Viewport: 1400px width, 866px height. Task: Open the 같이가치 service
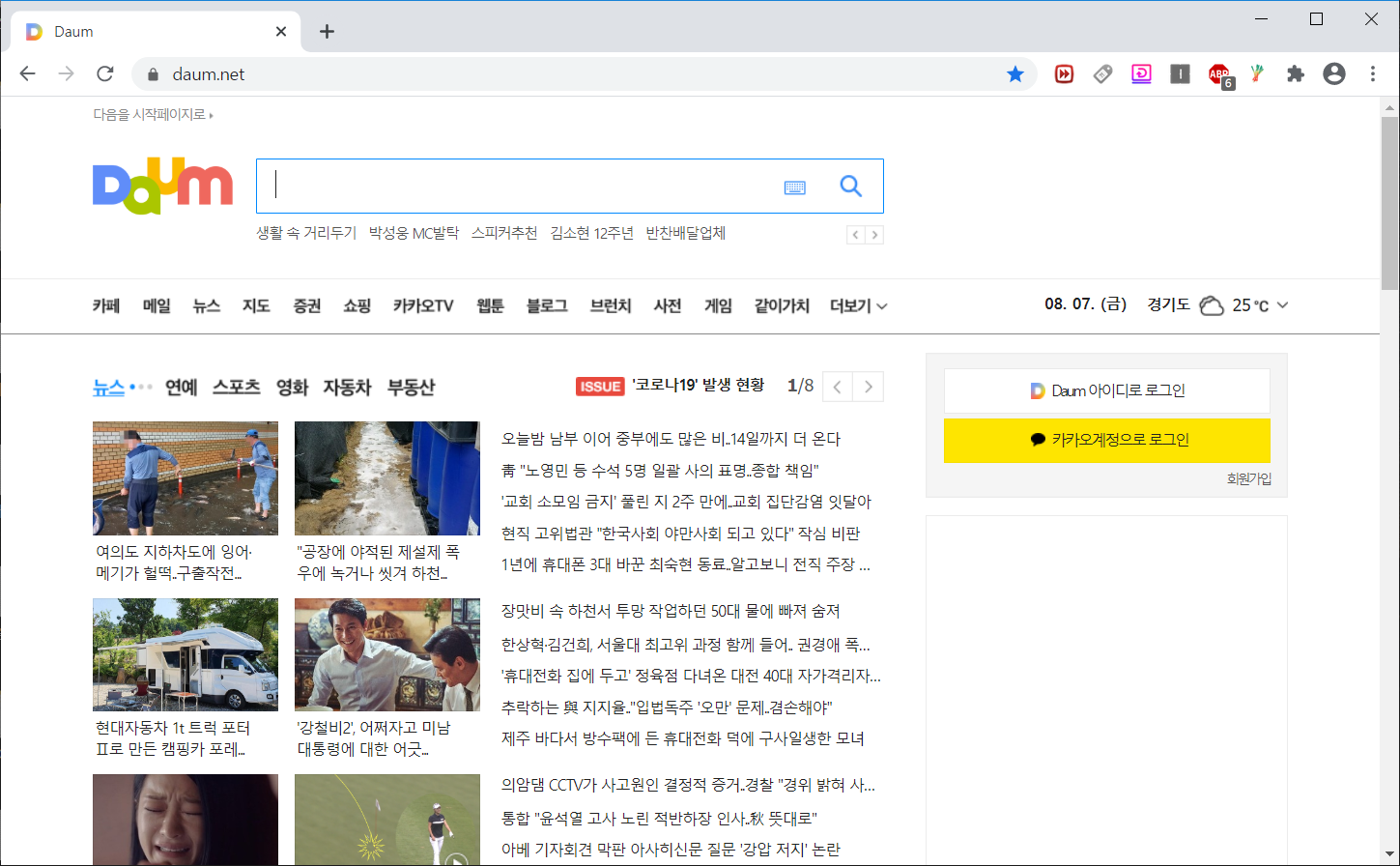tap(782, 305)
